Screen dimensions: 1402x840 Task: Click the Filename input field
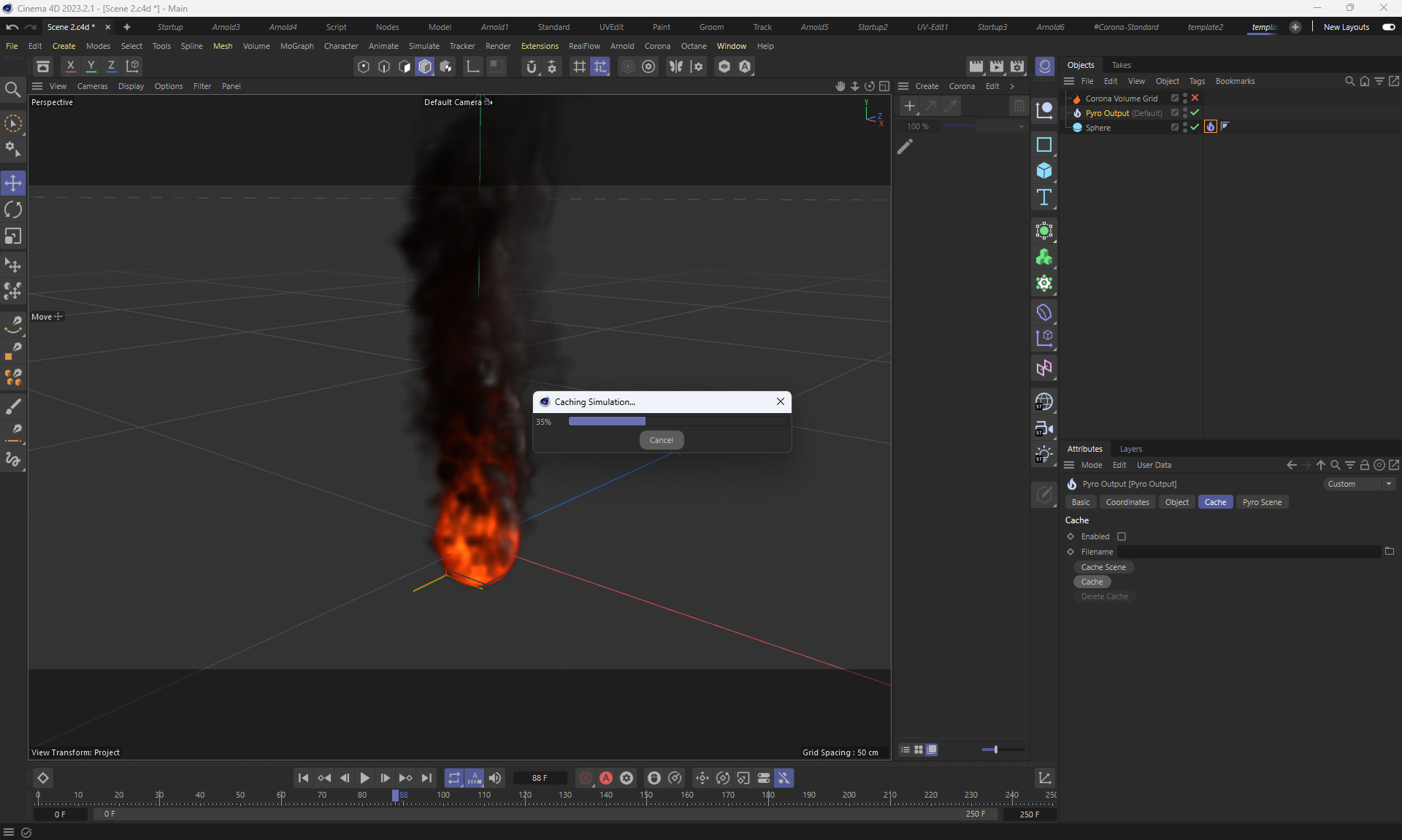click(1249, 552)
